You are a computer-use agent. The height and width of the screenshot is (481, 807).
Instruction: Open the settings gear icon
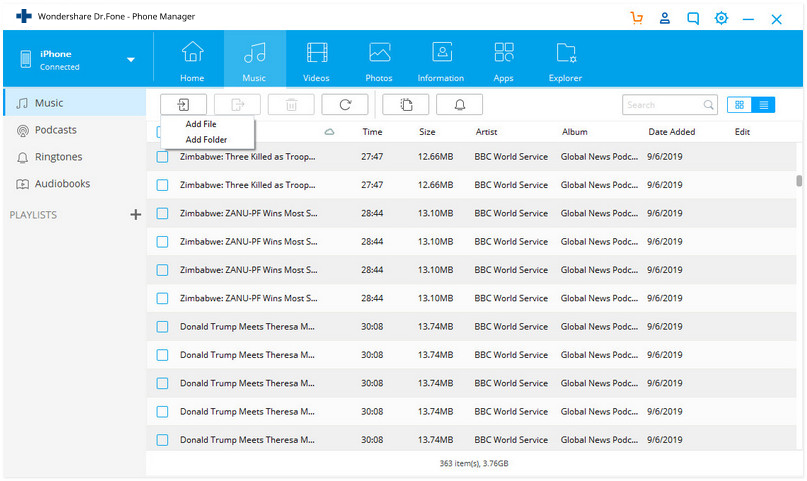[x=721, y=18]
